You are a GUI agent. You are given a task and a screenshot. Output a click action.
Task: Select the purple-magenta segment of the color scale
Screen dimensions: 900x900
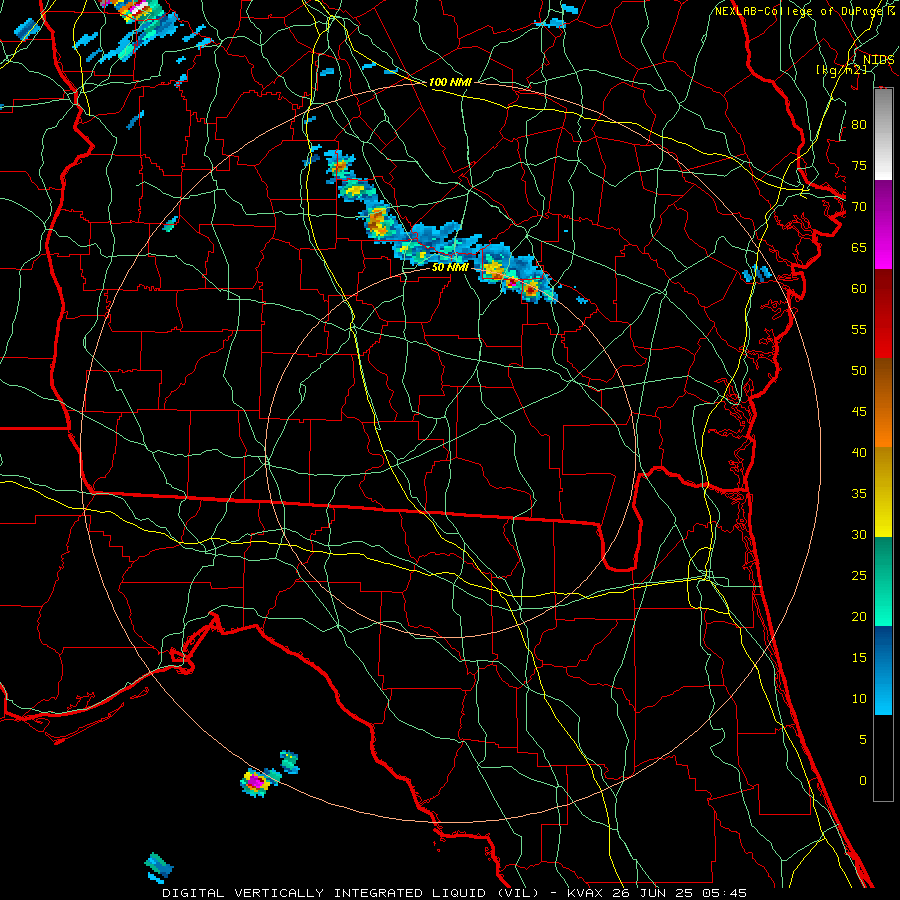tap(883, 224)
